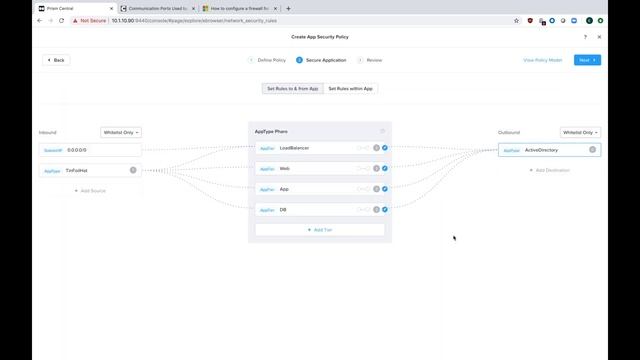The image size is (640, 360).
Task: Open the View Policy Model link
Action: 542,60
